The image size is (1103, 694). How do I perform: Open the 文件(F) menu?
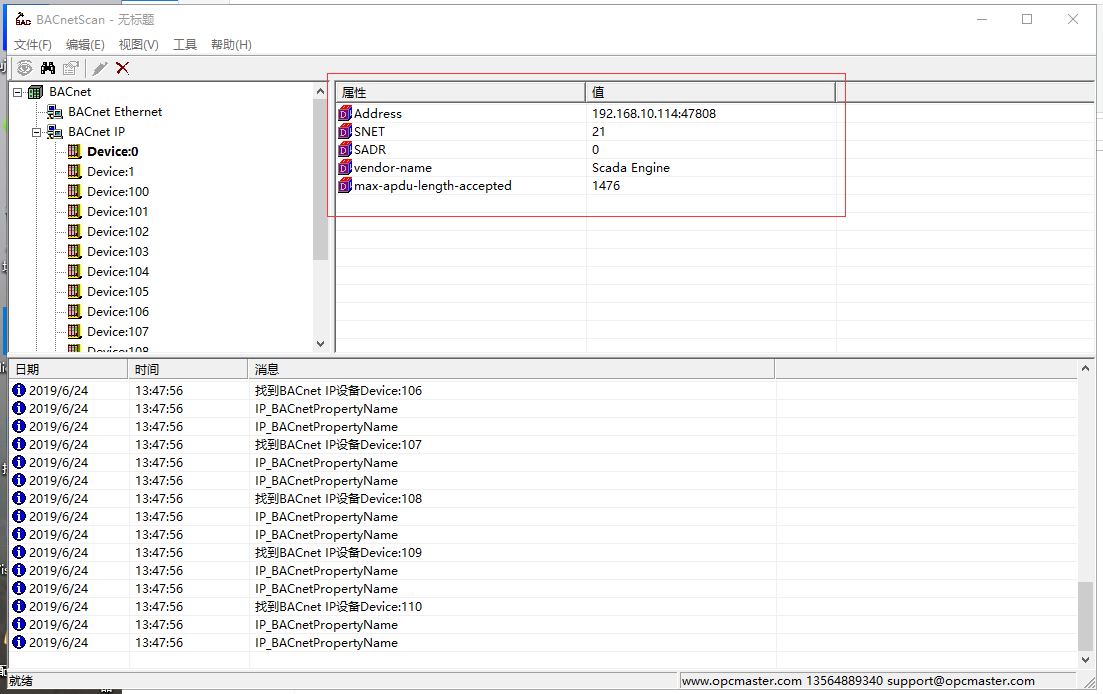click(33, 45)
